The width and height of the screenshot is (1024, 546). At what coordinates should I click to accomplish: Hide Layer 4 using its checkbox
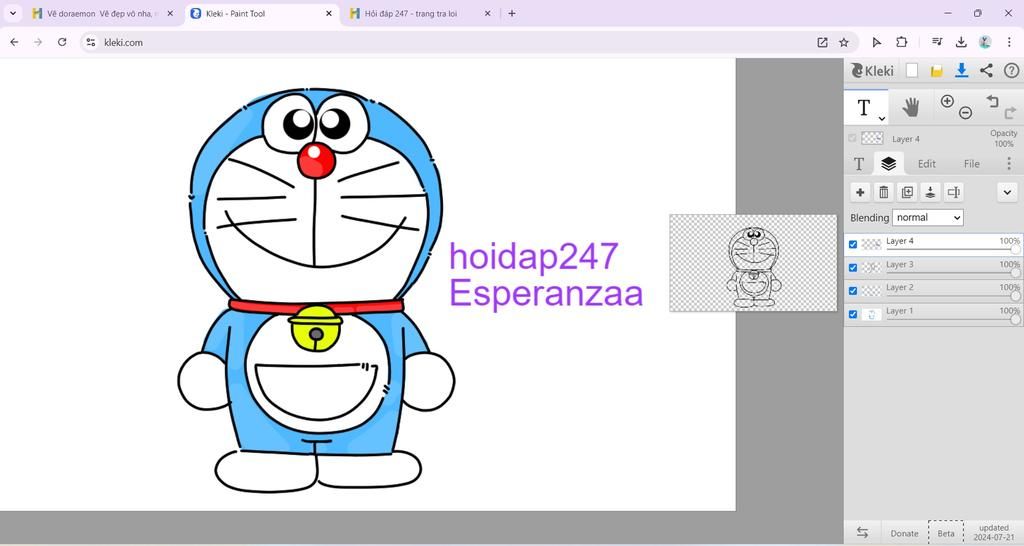click(x=853, y=244)
